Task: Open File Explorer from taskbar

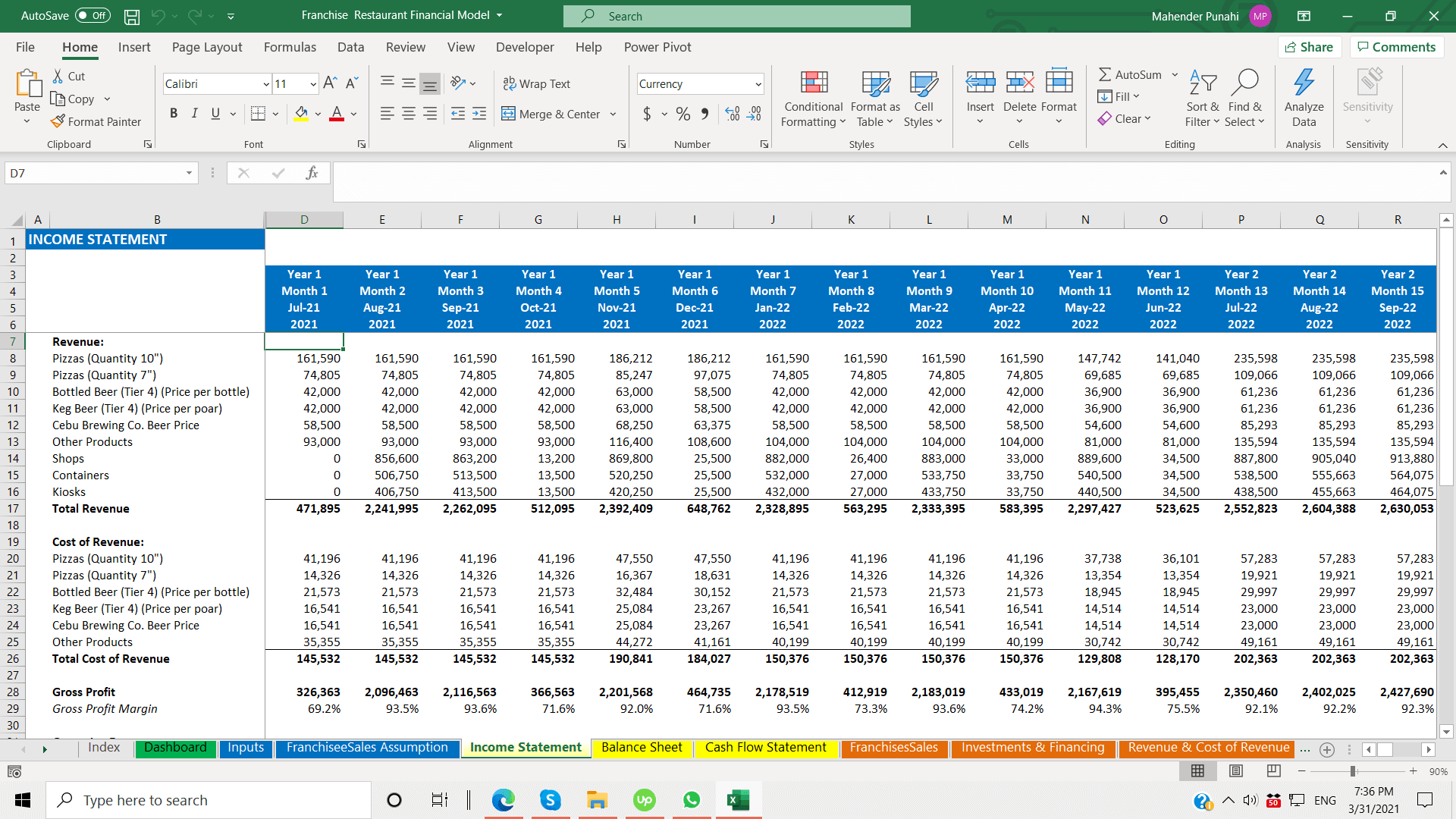Action: coord(597,800)
